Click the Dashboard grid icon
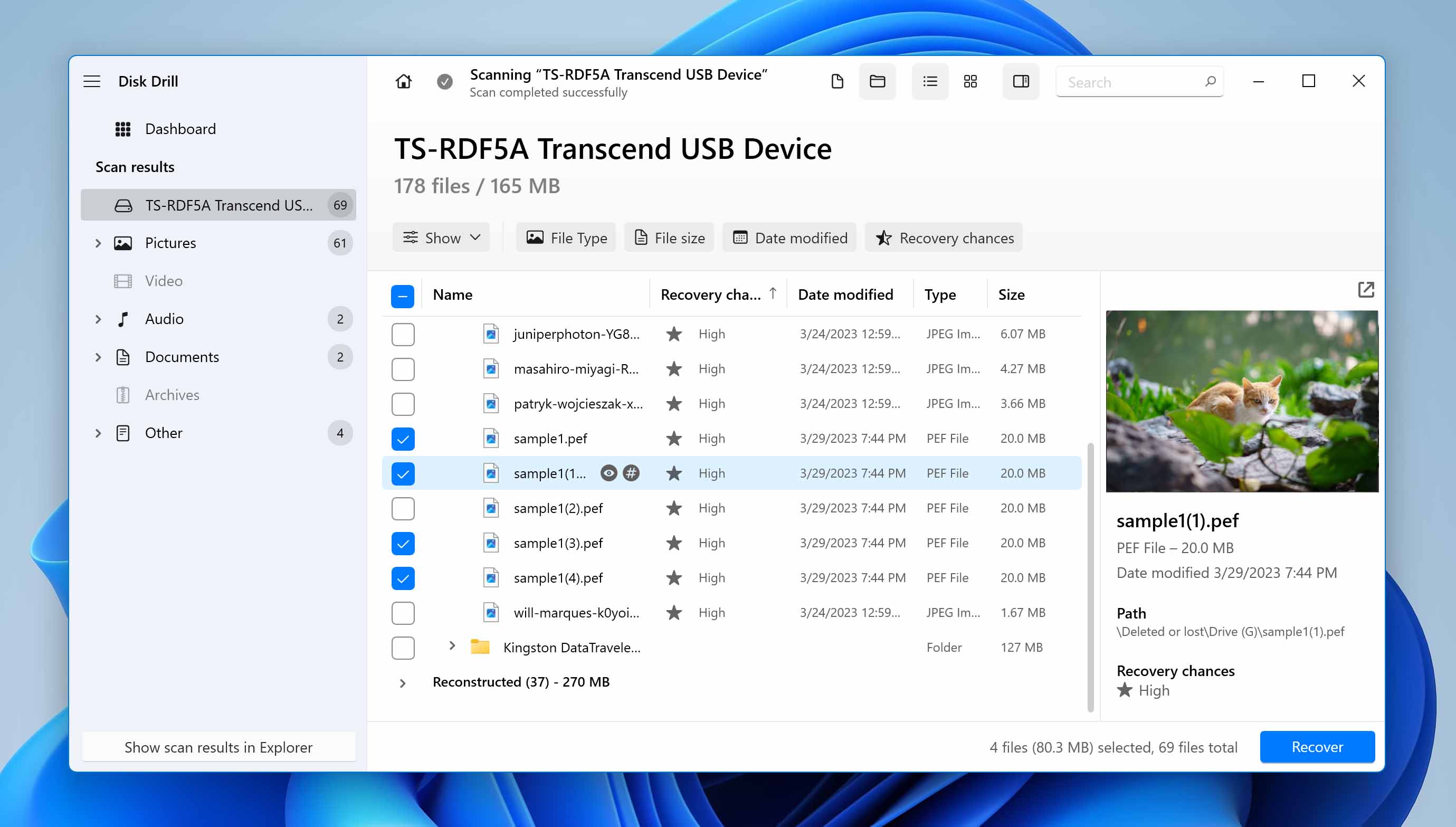 (122, 129)
